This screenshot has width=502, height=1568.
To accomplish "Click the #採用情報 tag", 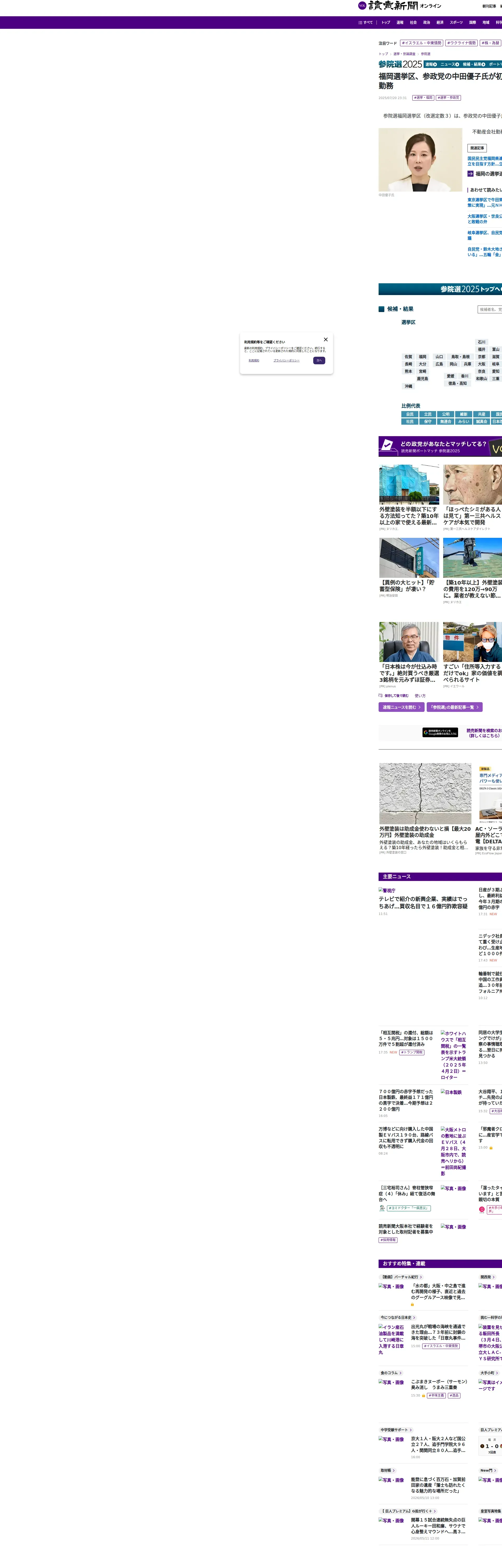I will click(388, 1240).
